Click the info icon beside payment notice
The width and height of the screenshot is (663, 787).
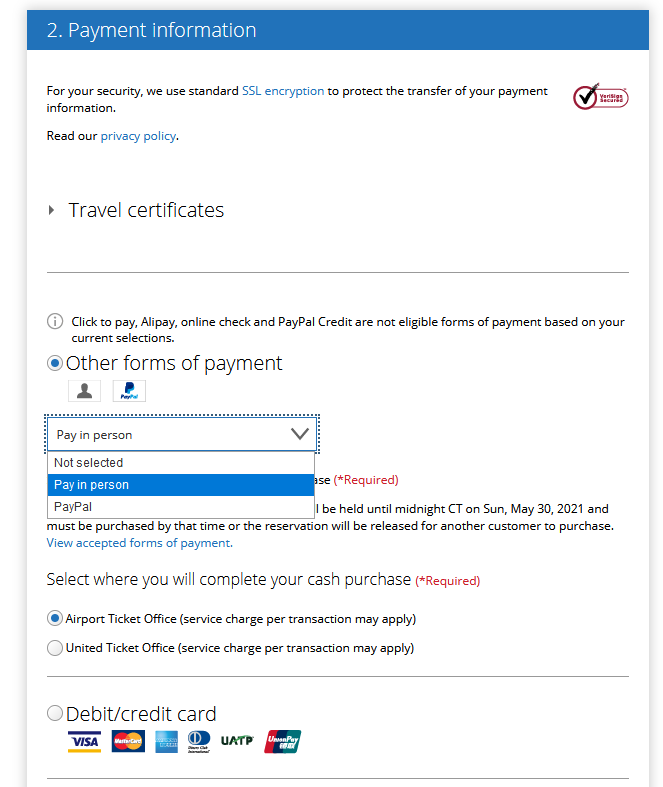click(55, 322)
